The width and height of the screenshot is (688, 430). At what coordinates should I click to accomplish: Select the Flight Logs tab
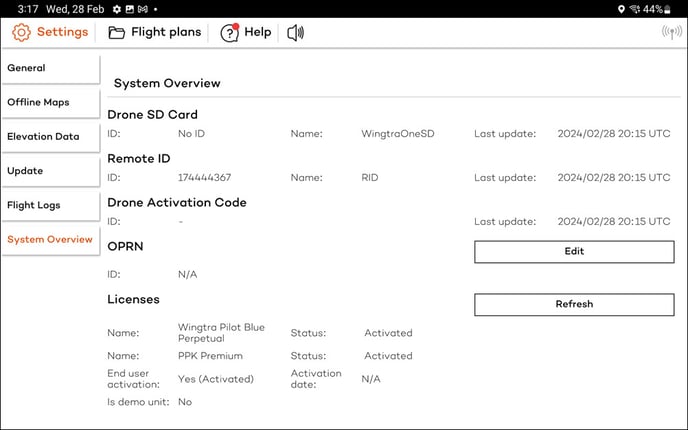(51, 205)
